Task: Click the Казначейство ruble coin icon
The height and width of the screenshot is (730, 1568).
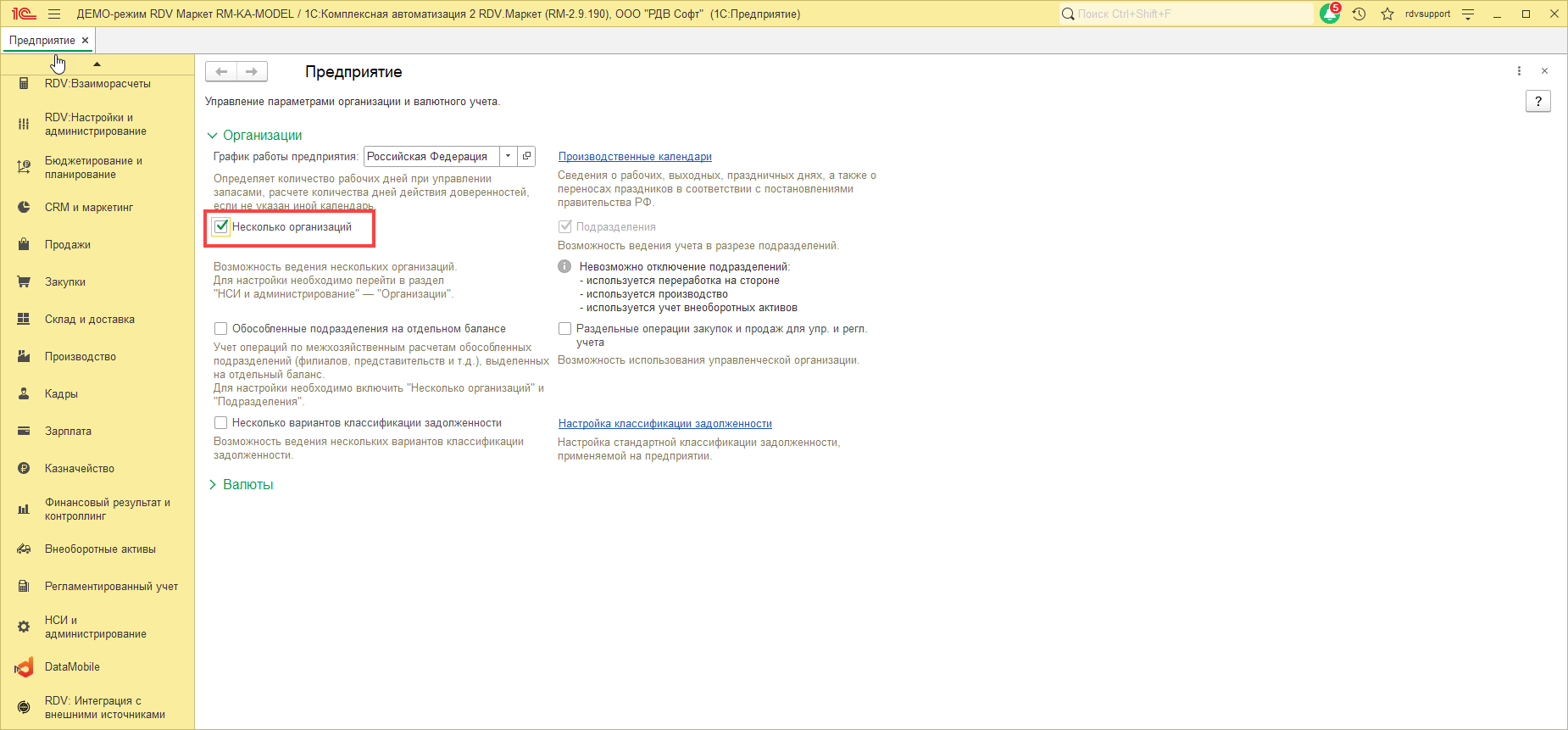Action: tap(24, 468)
